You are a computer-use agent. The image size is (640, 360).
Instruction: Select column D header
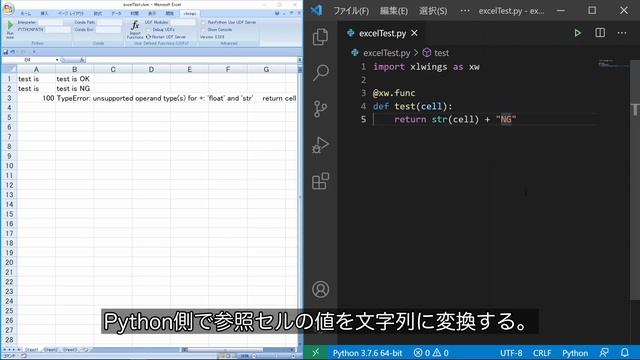click(151, 69)
